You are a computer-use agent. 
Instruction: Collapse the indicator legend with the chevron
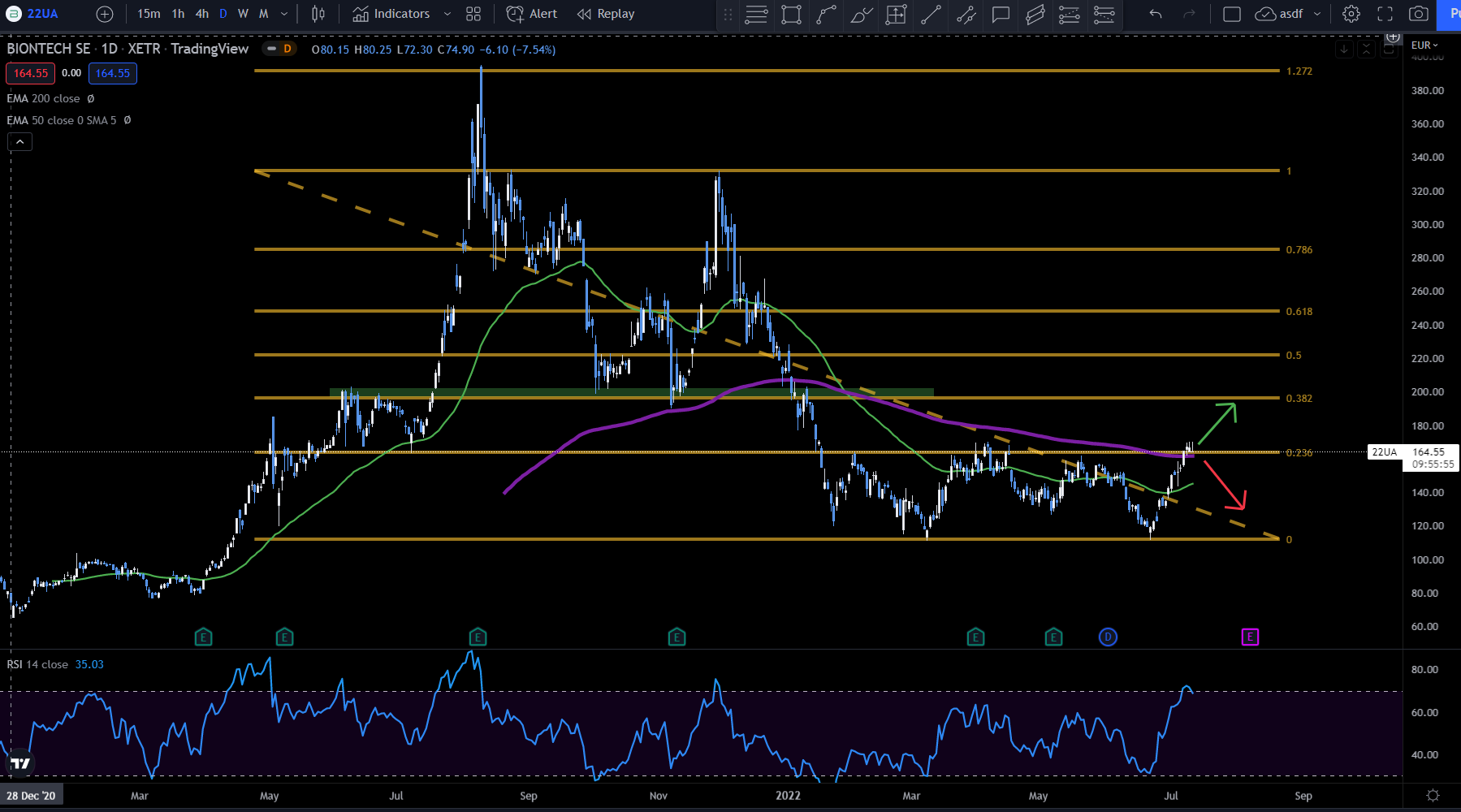coord(20,142)
